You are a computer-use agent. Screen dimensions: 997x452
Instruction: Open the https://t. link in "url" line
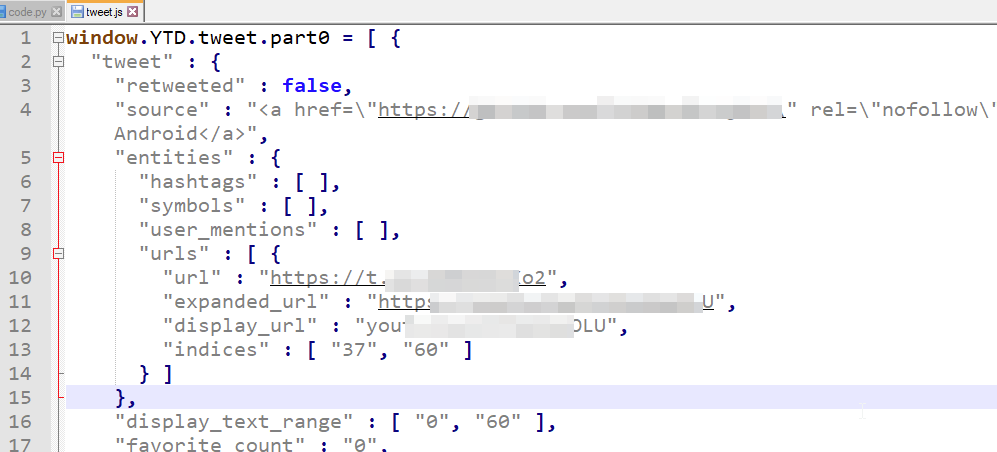click(x=408, y=278)
